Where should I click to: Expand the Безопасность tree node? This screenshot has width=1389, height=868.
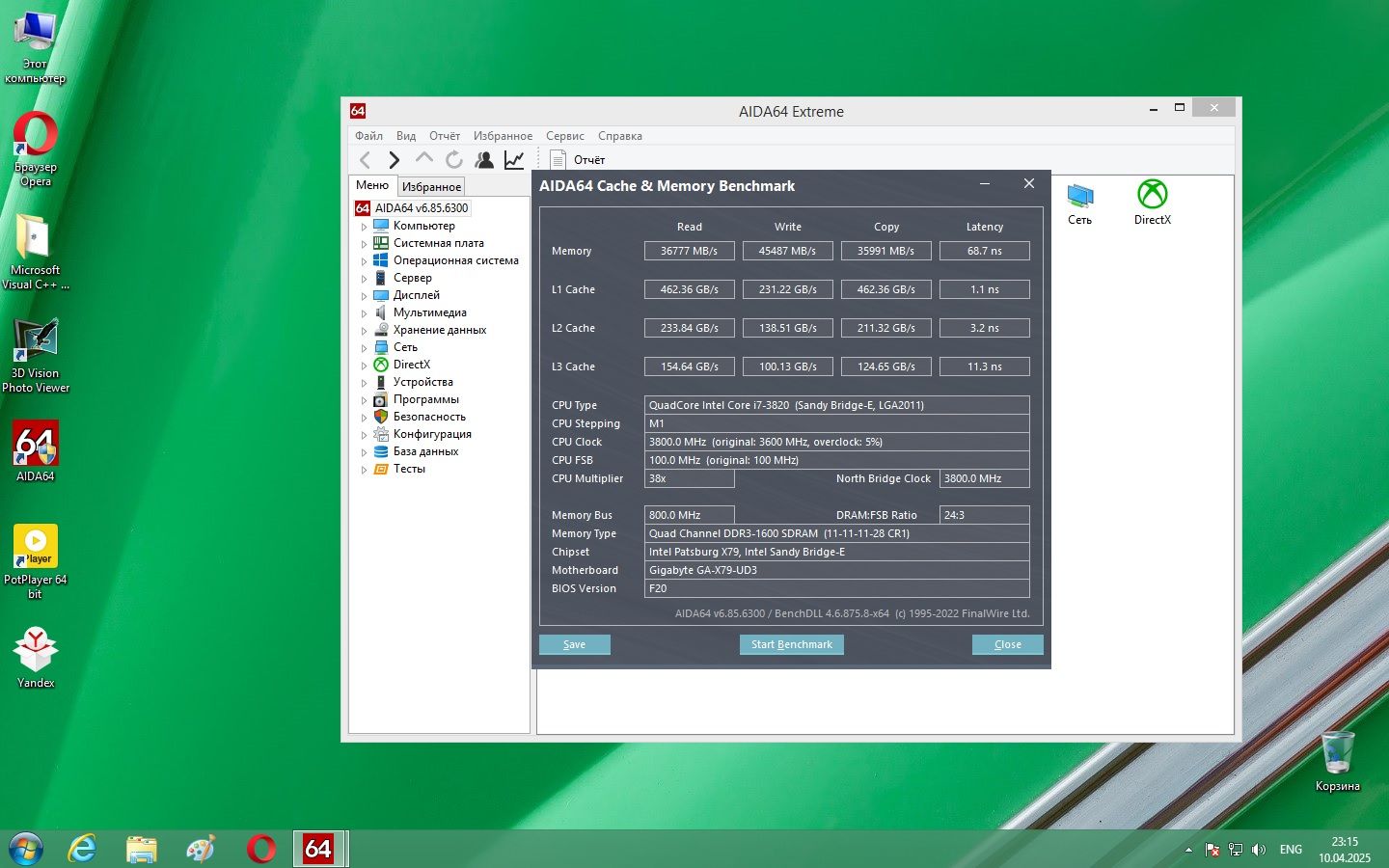click(x=365, y=418)
